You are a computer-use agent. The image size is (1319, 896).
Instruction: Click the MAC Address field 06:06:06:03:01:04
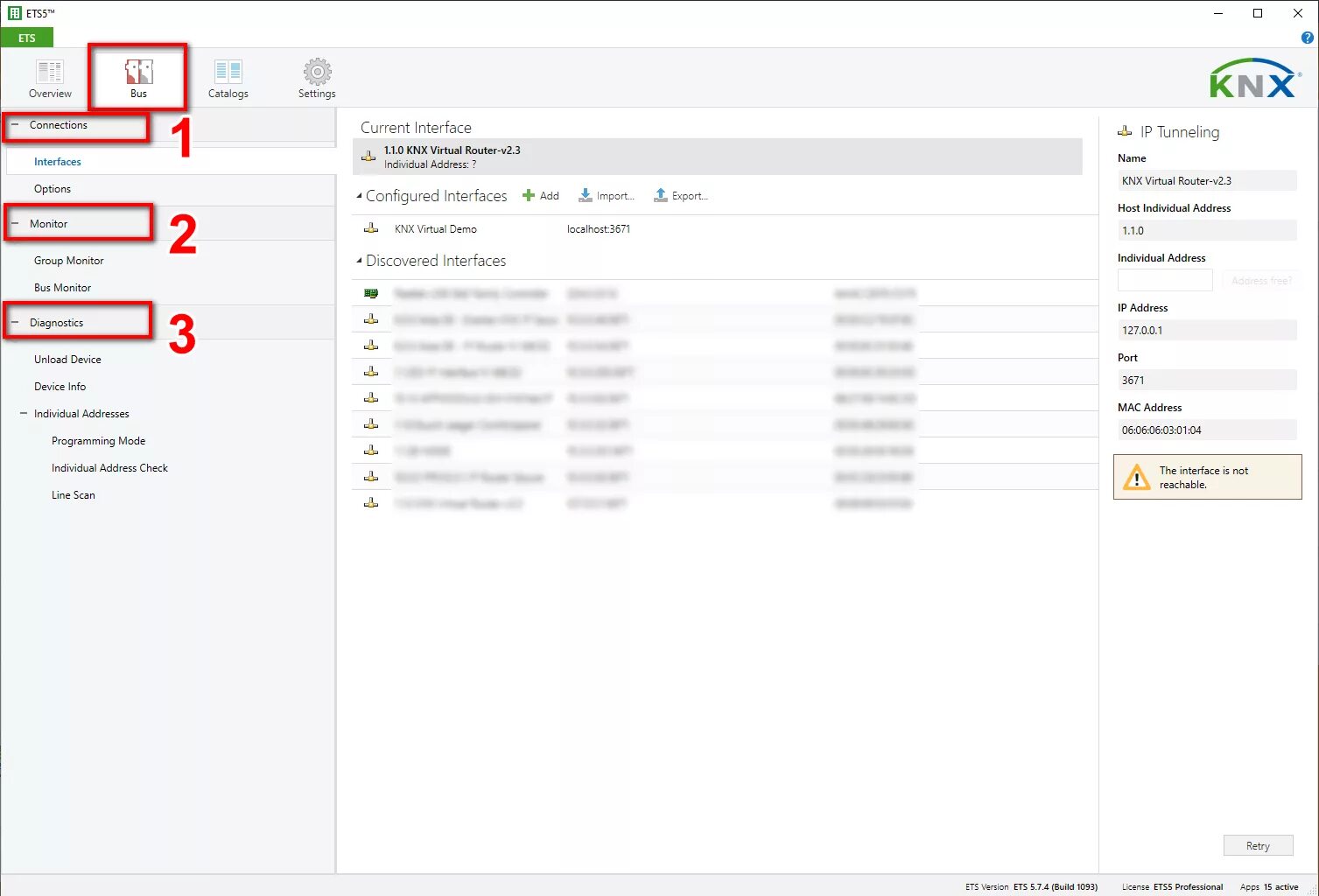pos(1207,430)
